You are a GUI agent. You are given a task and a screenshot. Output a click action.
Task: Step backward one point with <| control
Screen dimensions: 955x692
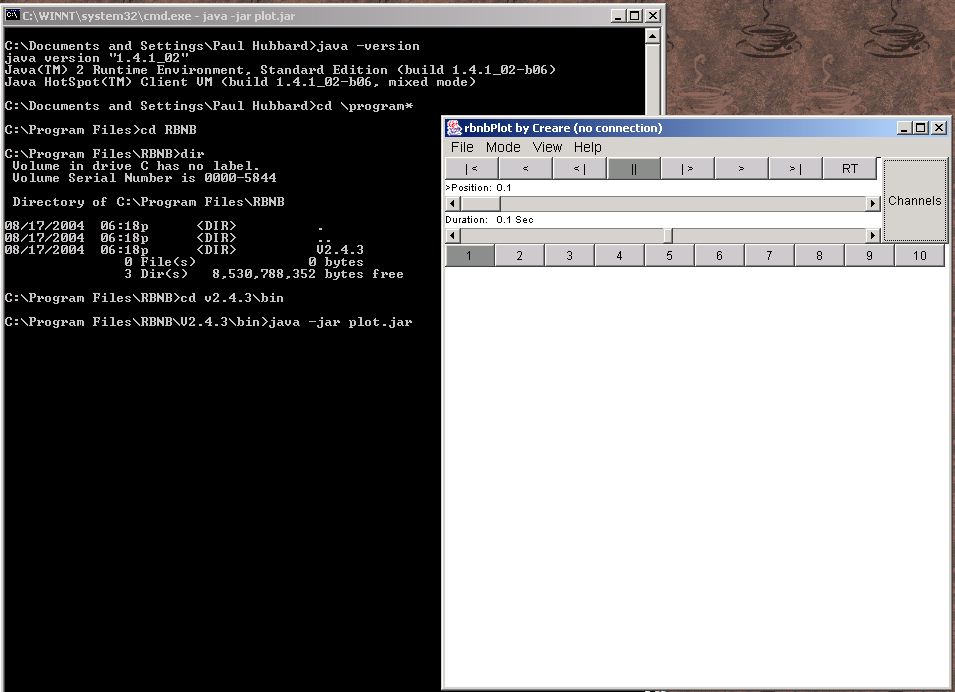[578, 168]
